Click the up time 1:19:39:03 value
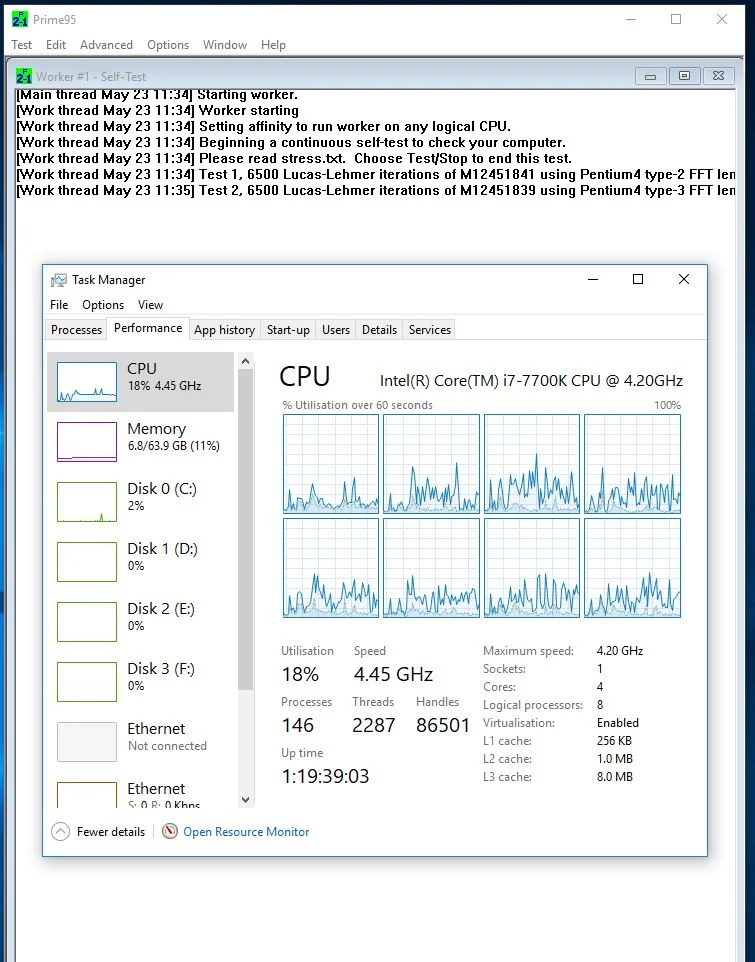Image resolution: width=755 pixels, height=962 pixels. 326,776
